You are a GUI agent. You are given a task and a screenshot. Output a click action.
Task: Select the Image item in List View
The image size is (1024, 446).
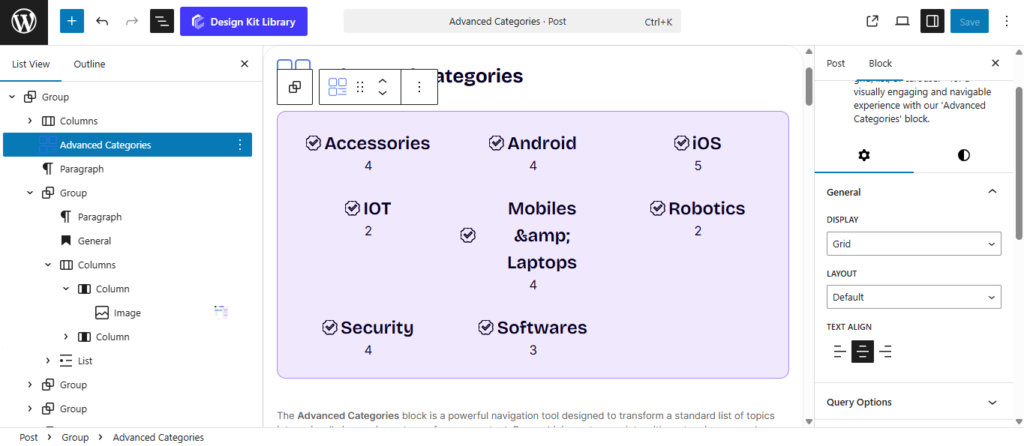(127, 313)
